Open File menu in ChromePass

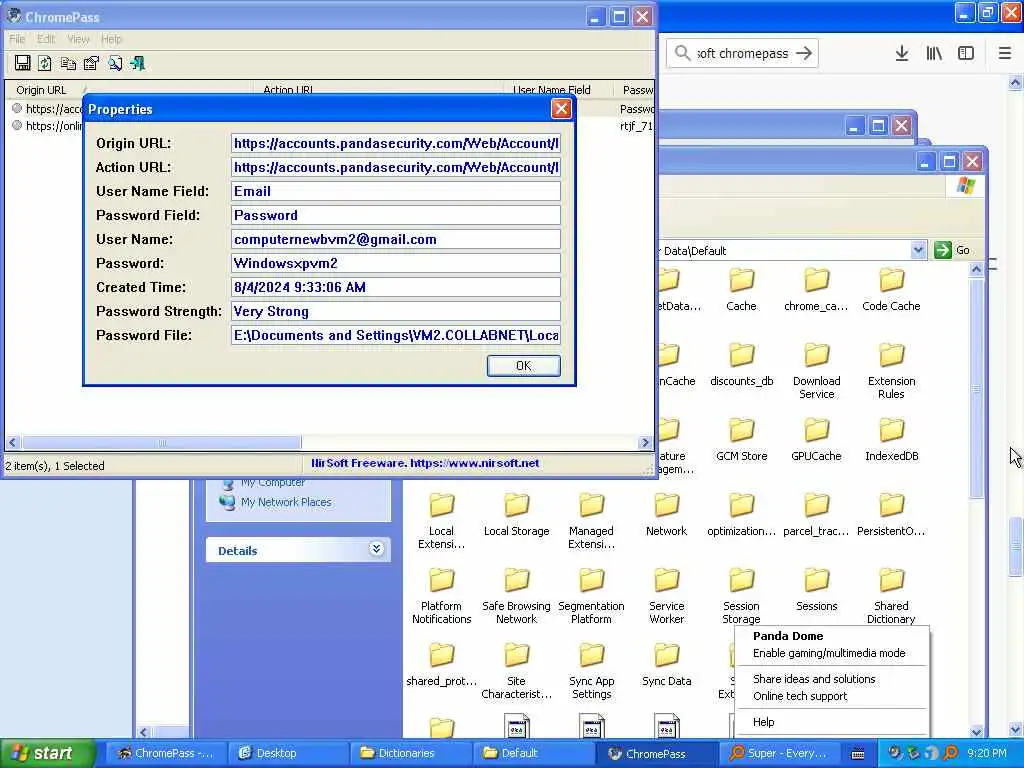point(17,39)
